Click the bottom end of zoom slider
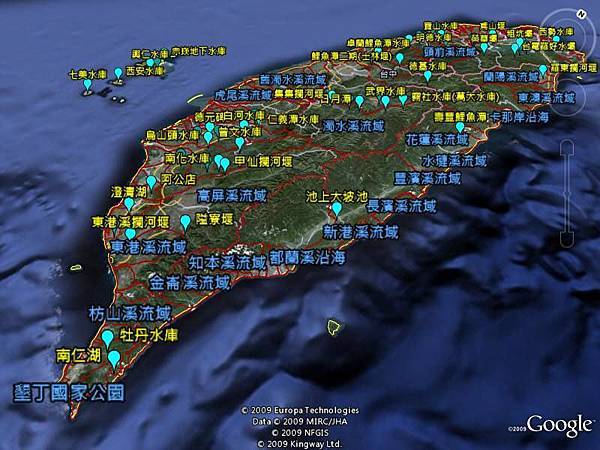 click(567, 240)
